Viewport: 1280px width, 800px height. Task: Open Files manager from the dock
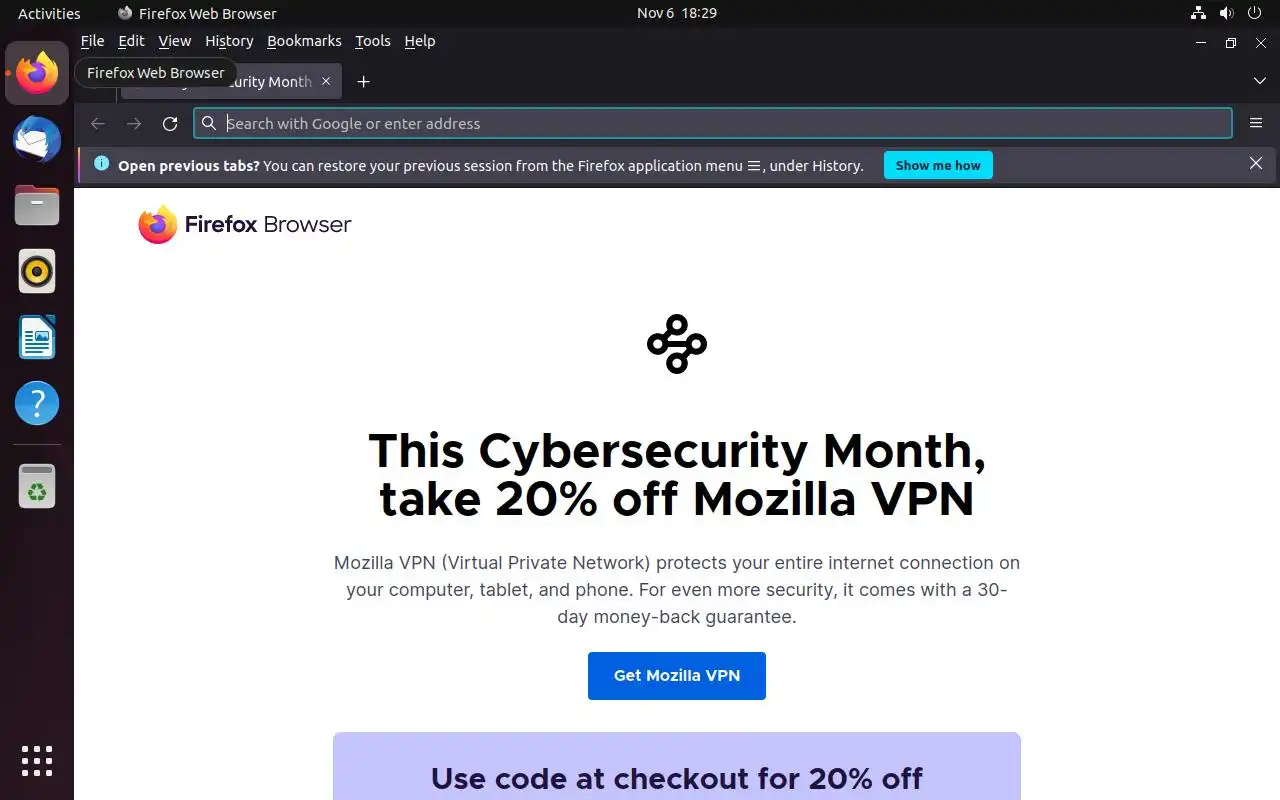click(x=37, y=205)
